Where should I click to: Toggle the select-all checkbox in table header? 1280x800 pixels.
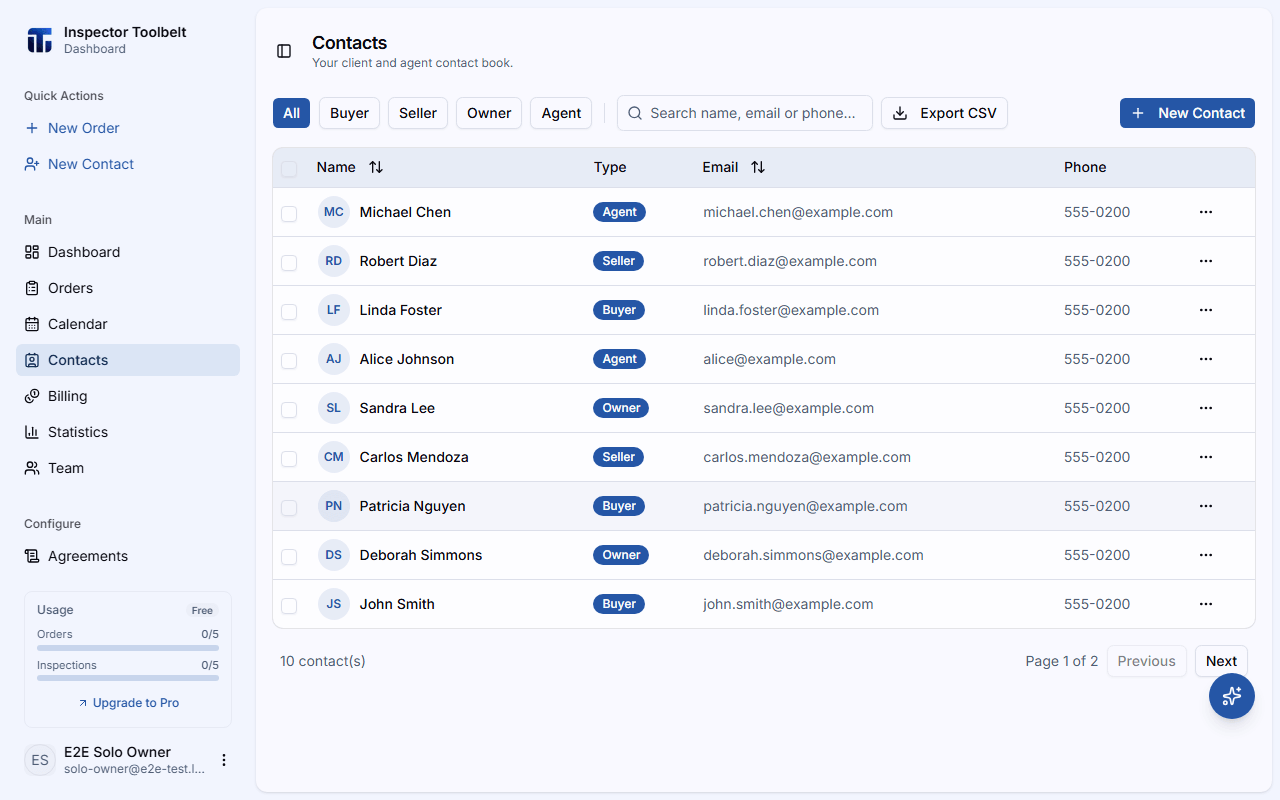click(x=289, y=169)
